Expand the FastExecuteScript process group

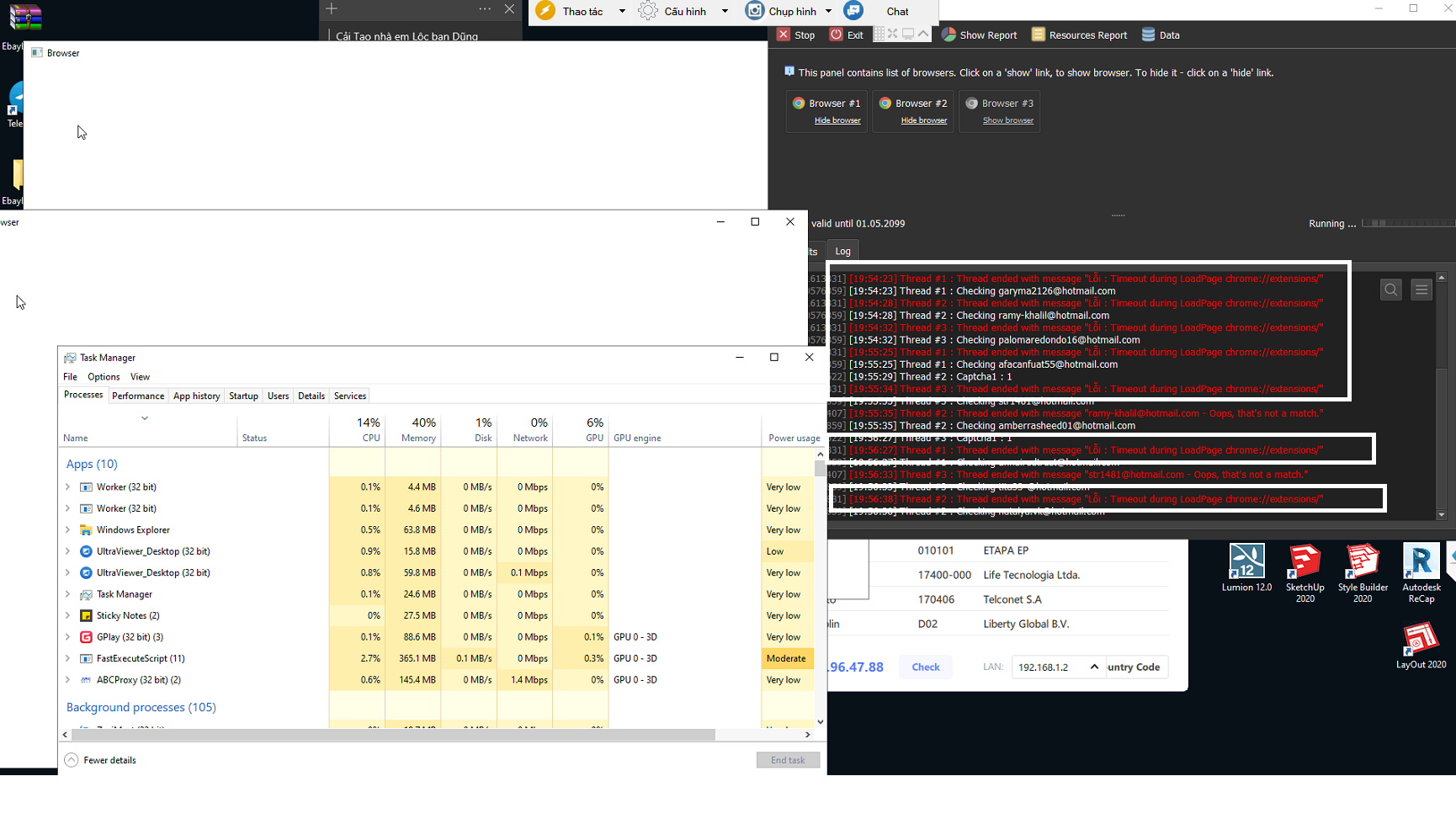click(67, 659)
